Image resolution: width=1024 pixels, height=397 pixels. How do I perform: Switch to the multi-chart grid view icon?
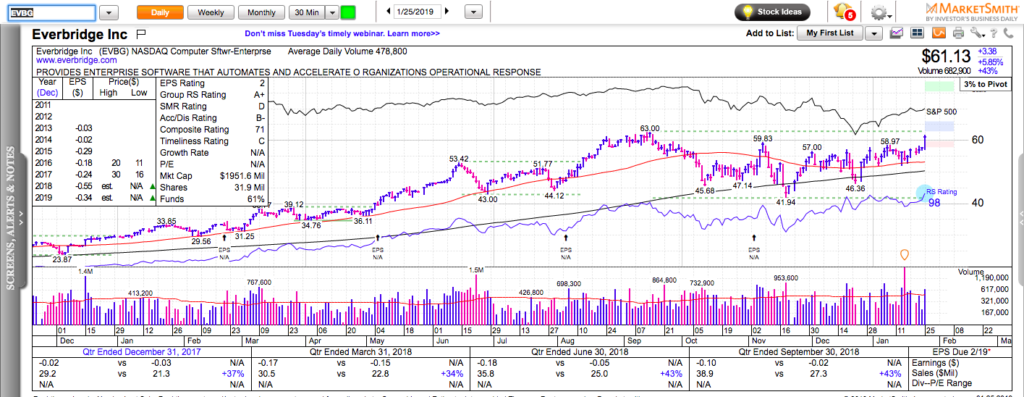919,33
